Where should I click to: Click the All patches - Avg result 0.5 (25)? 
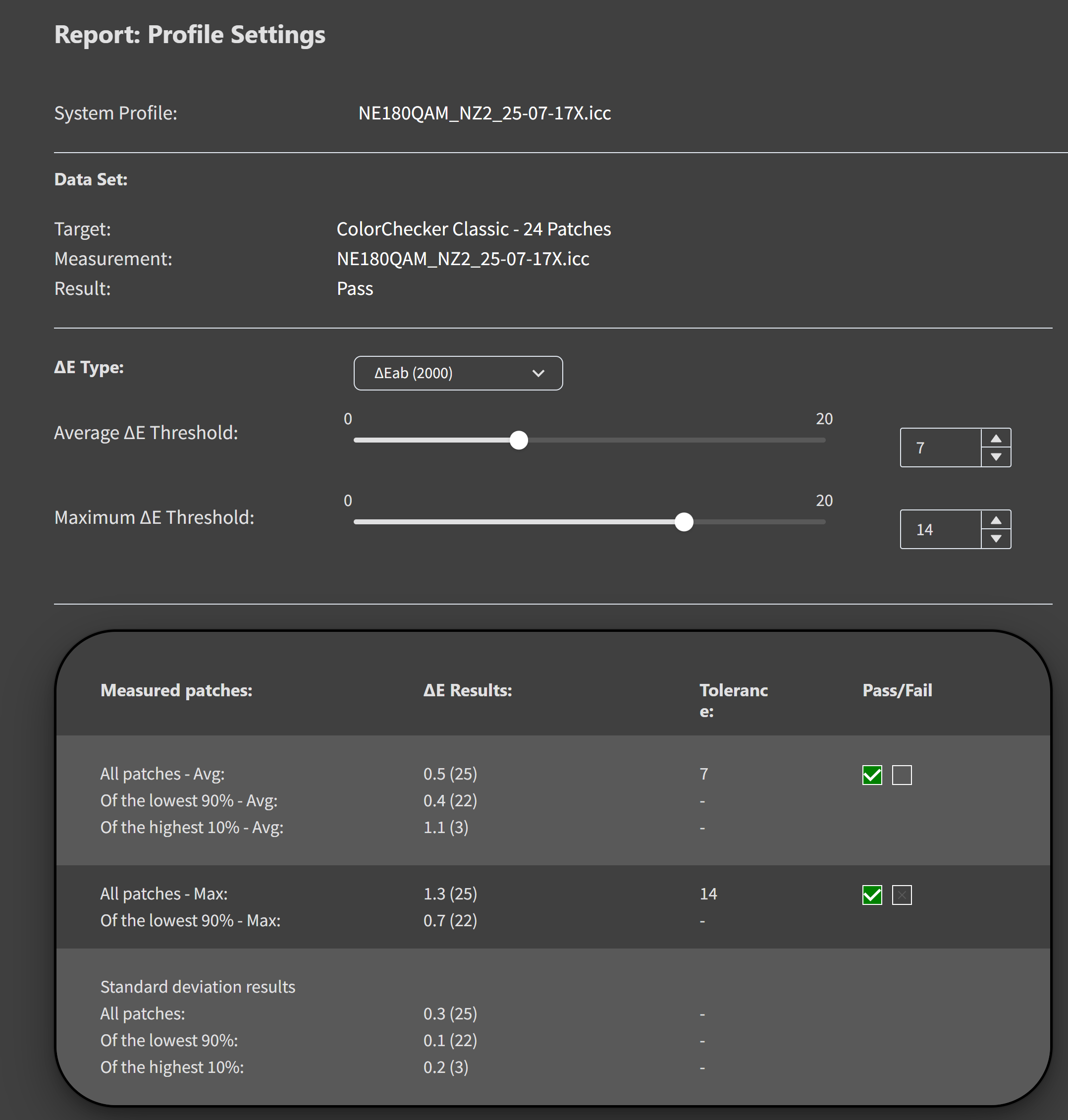(450, 774)
